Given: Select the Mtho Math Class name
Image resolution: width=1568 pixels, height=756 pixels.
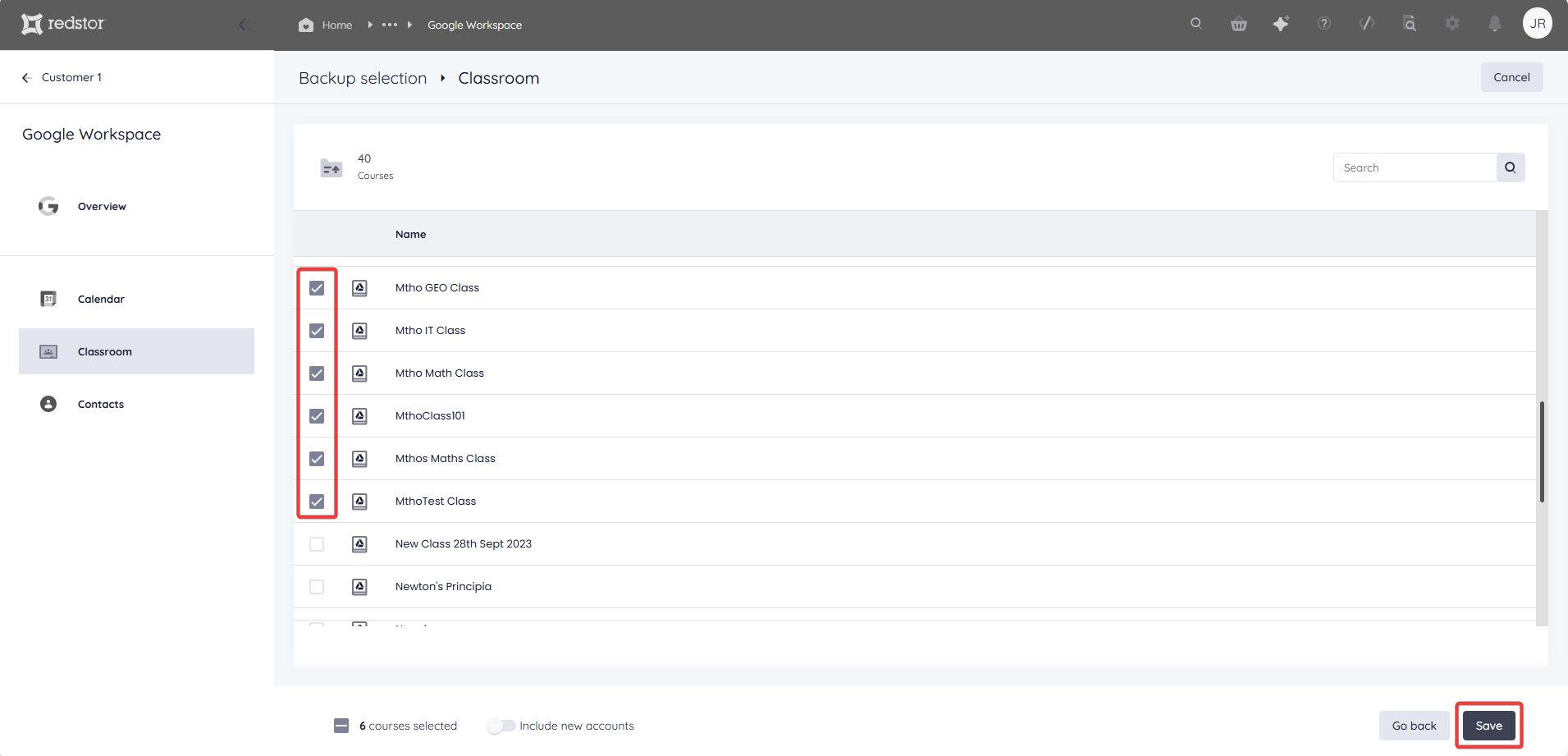Looking at the screenshot, I should tap(440, 373).
